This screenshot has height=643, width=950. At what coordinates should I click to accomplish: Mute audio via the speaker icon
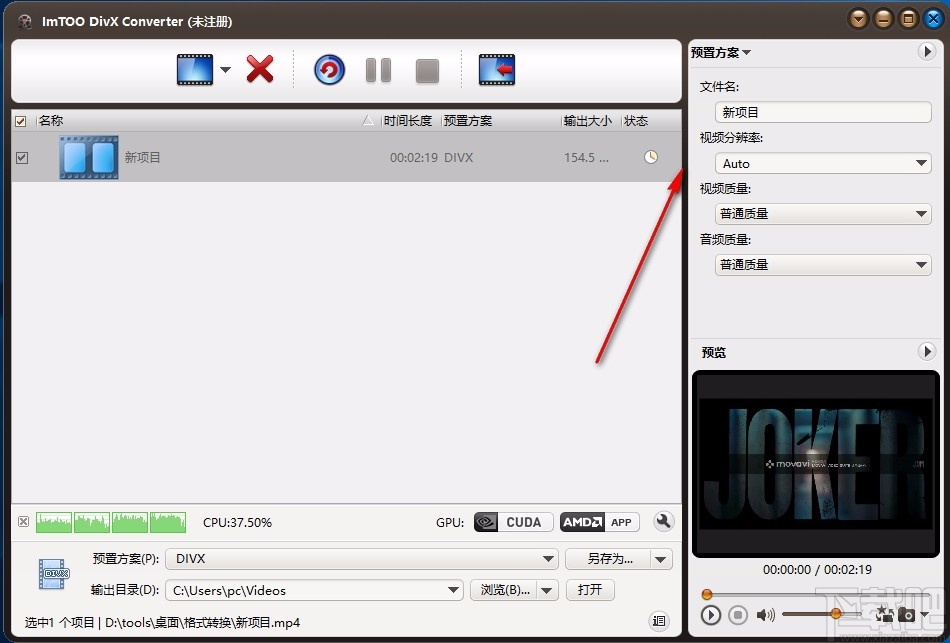(x=763, y=613)
